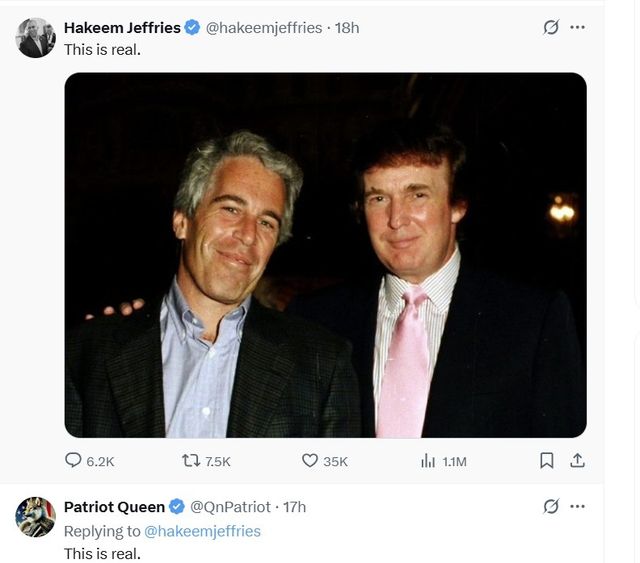This screenshot has height=563, width=640.
Task: Click the 17h timestamp on the reply
Action: click(294, 507)
